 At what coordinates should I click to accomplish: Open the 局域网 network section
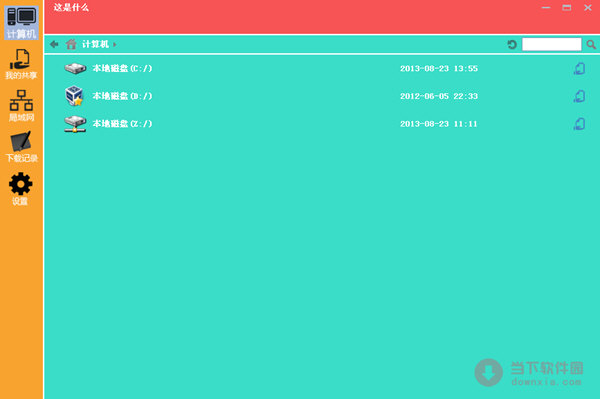pos(21,106)
